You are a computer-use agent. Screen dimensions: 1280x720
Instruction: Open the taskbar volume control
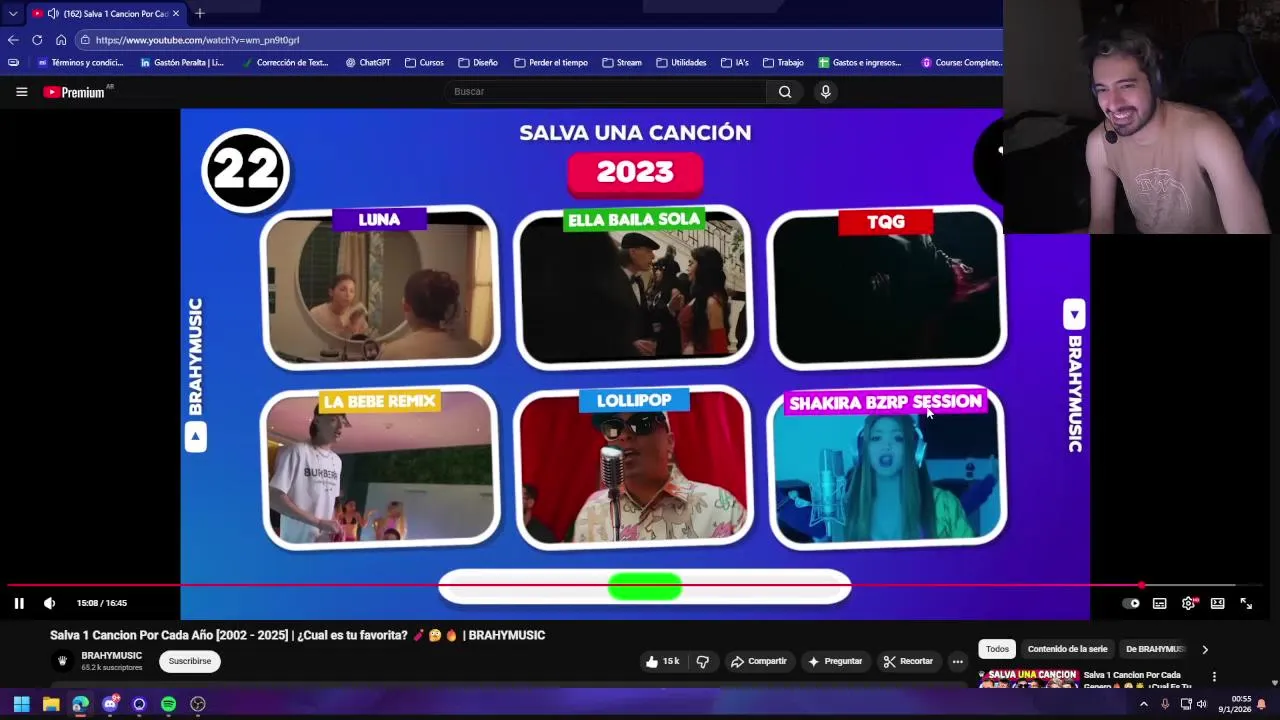click(1201, 704)
